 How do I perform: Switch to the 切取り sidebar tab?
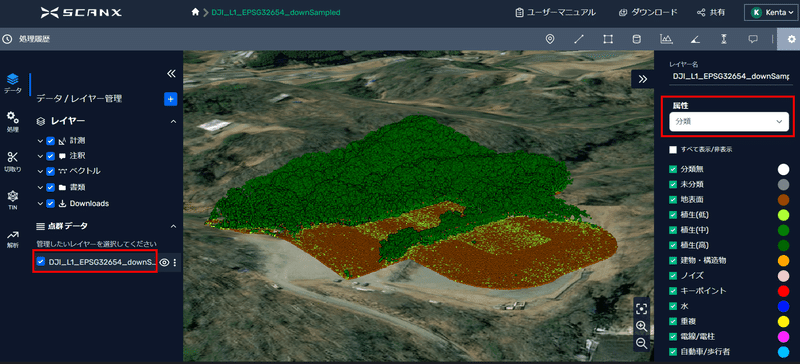[13, 161]
